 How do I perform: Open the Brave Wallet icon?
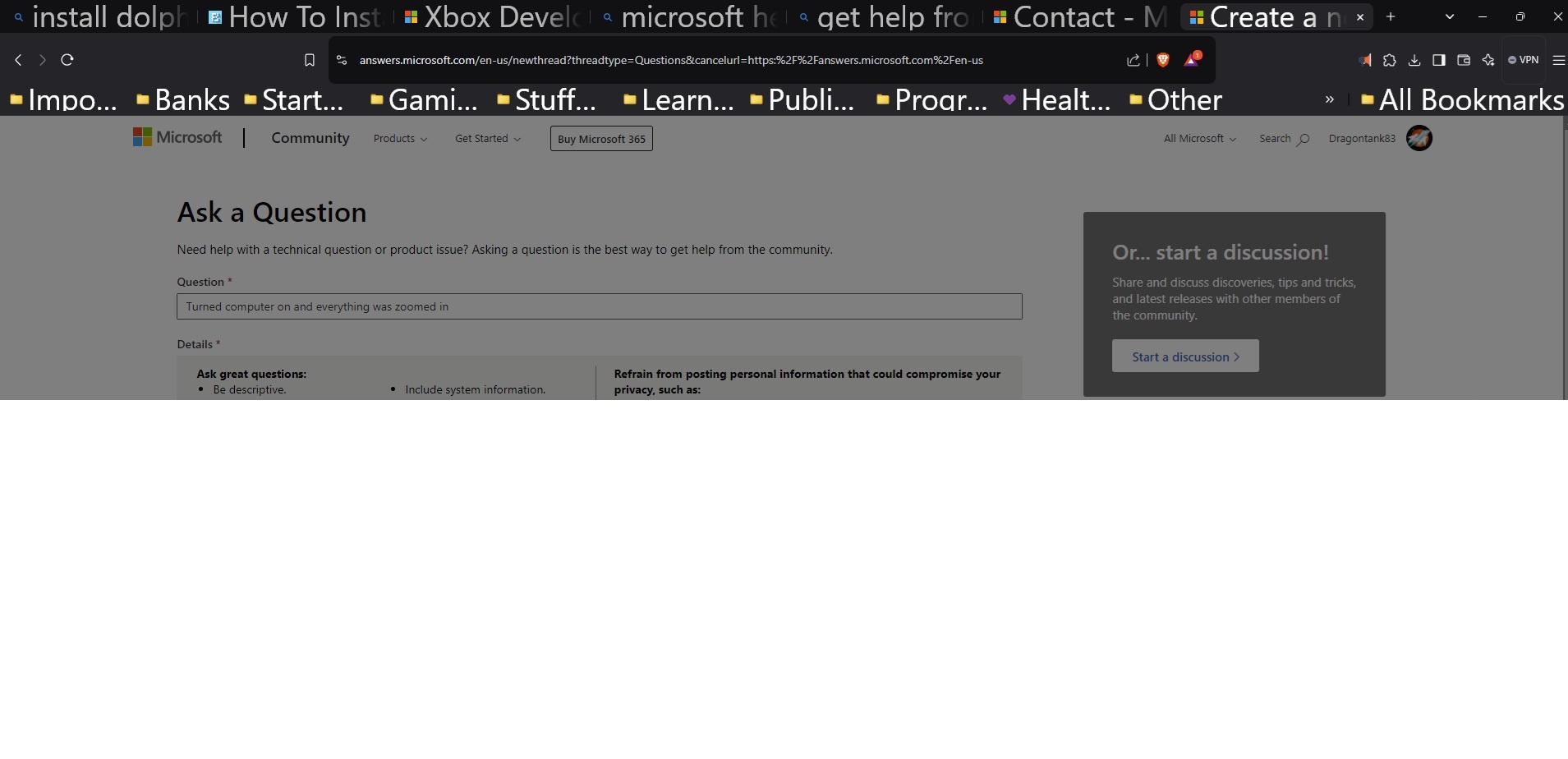click(1464, 60)
